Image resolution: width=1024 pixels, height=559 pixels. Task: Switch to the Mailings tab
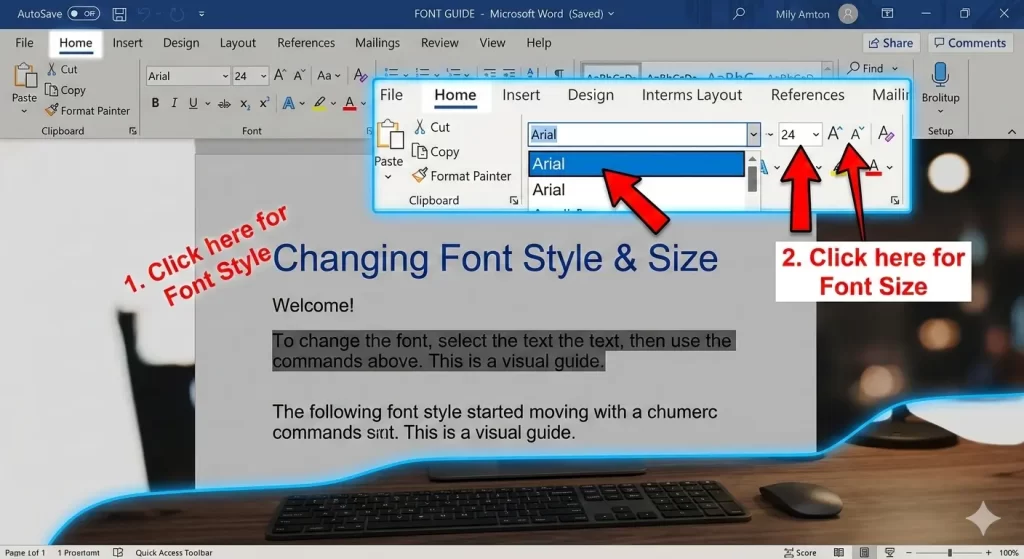coord(377,42)
